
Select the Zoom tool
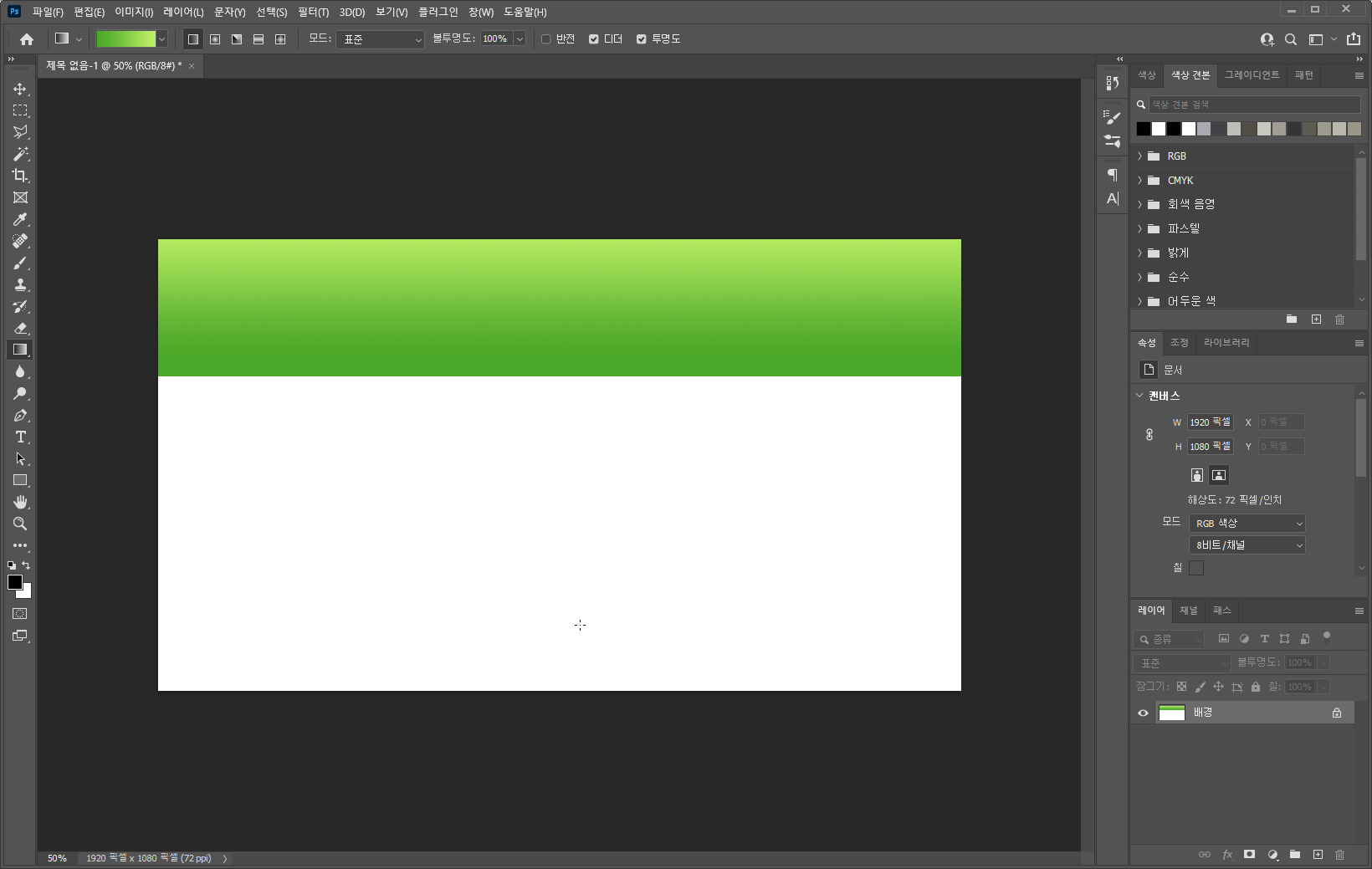pos(20,524)
